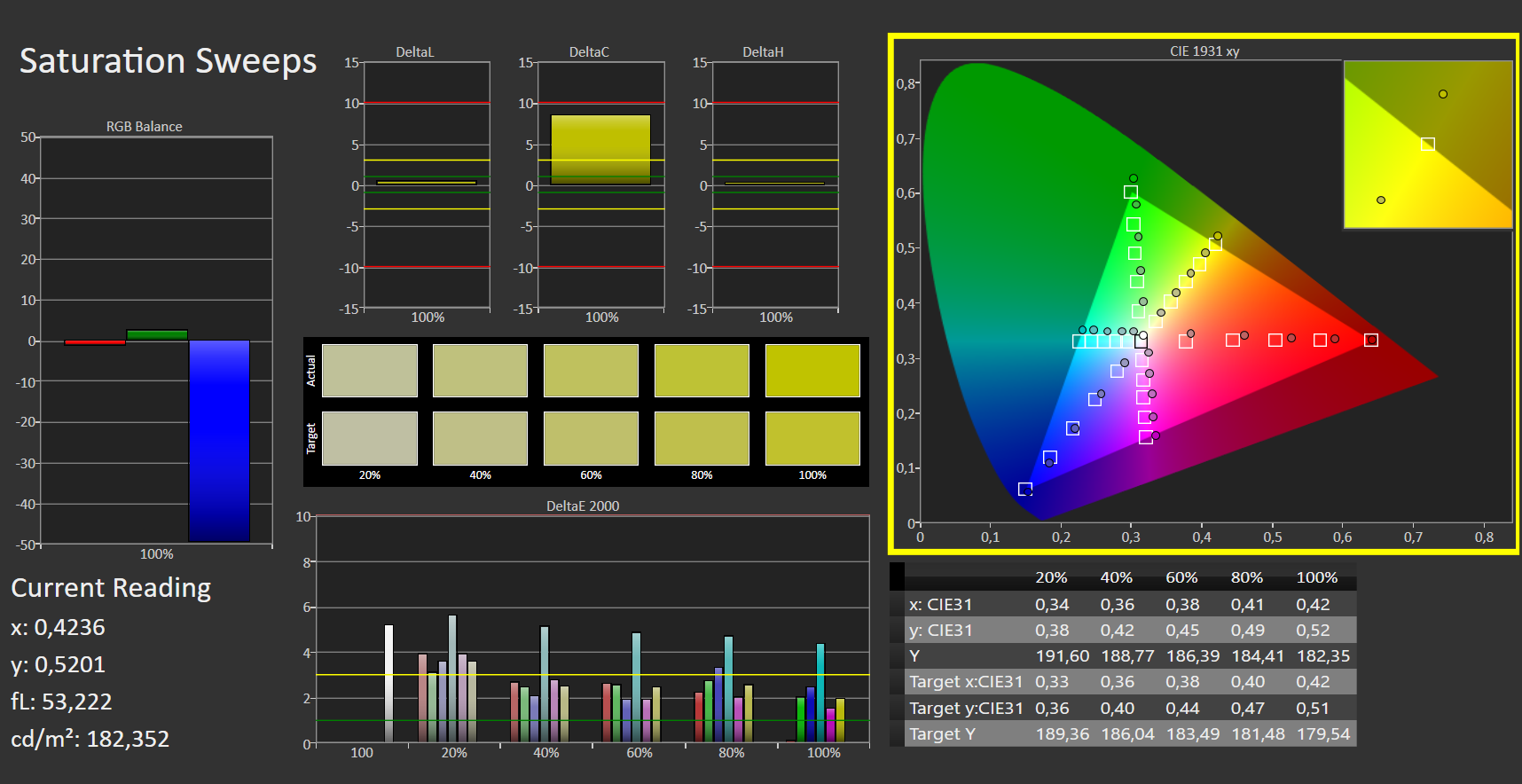This screenshot has width=1522, height=784.
Task: Select the 100% yellow target square on CIE diagram
Action: coord(1215,244)
